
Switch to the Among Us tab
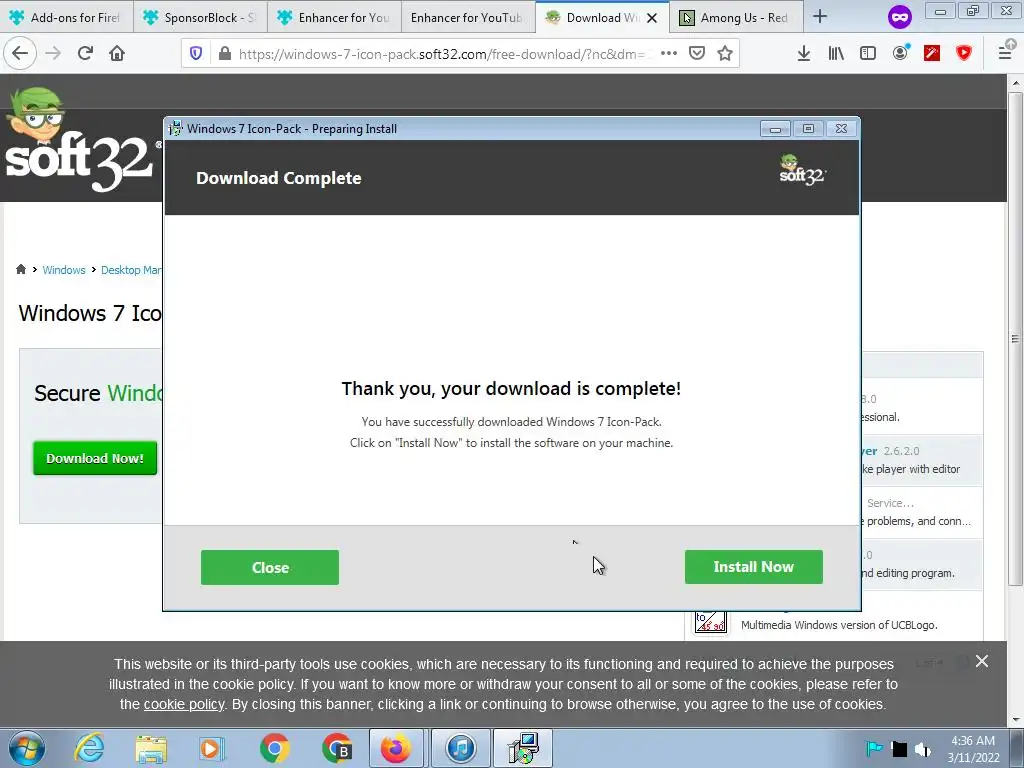(x=735, y=18)
